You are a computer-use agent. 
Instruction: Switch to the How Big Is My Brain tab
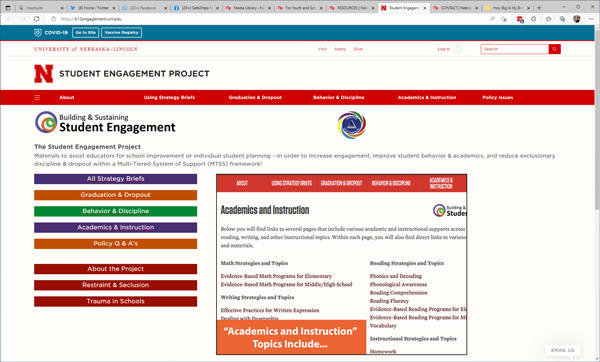tap(507, 8)
